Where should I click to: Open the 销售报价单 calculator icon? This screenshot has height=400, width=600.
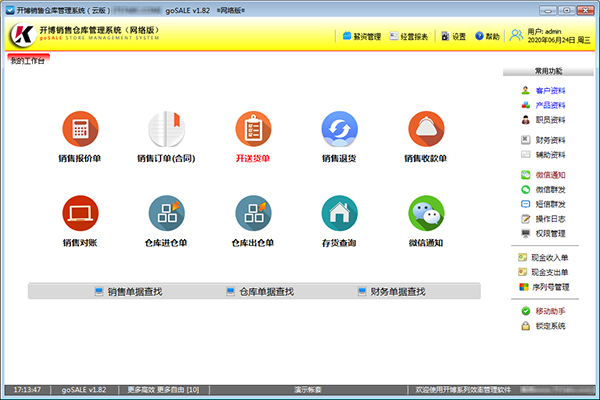pyautogui.click(x=80, y=129)
